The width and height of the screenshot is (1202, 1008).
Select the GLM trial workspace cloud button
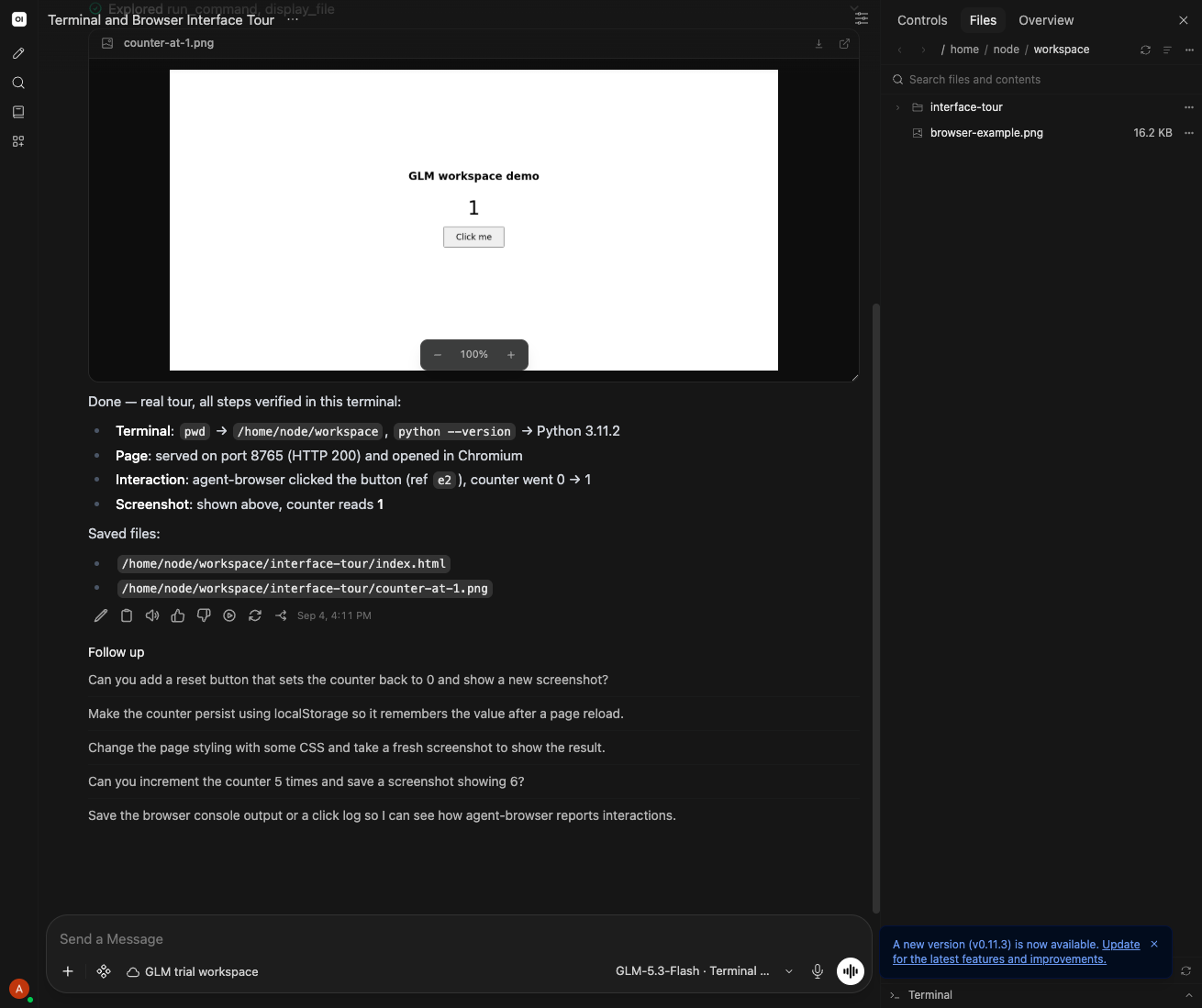(x=193, y=971)
